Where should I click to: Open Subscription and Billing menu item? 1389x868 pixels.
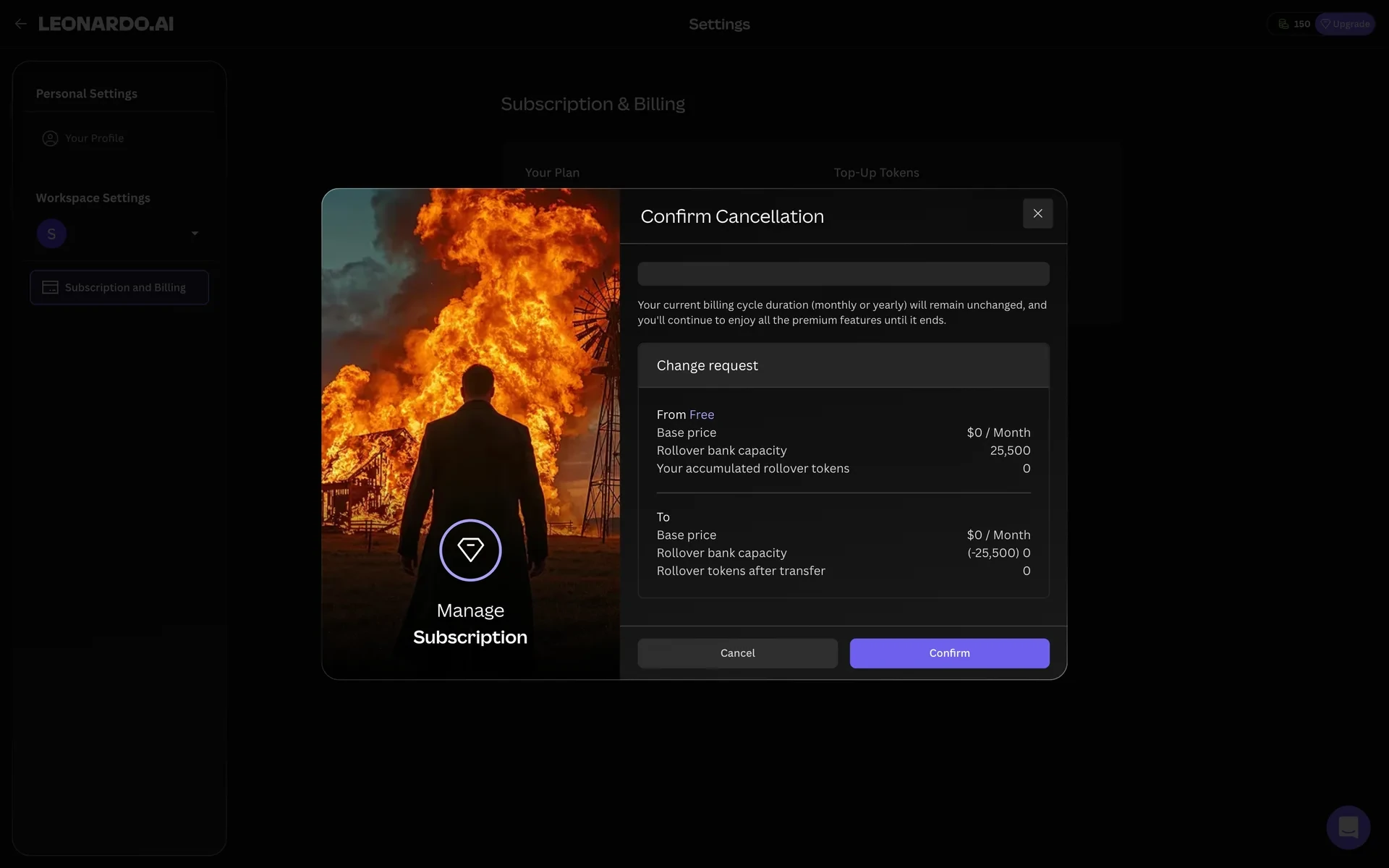(119, 287)
